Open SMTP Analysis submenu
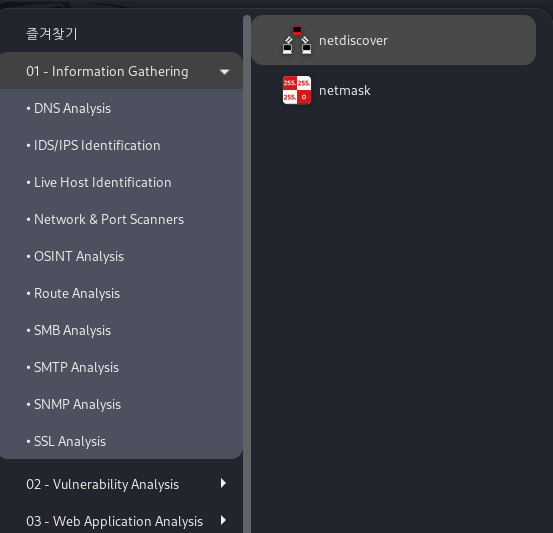The width and height of the screenshot is (553, 533). coord(121,368)
